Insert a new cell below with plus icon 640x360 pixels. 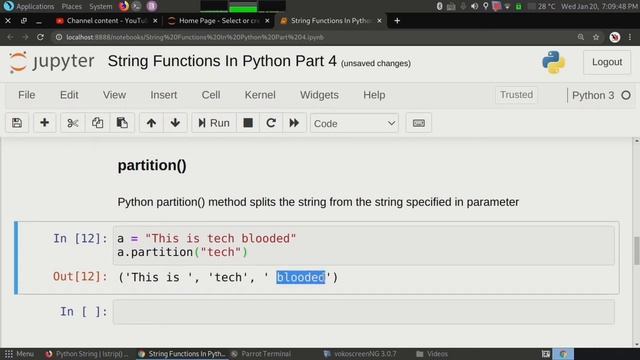44,123
